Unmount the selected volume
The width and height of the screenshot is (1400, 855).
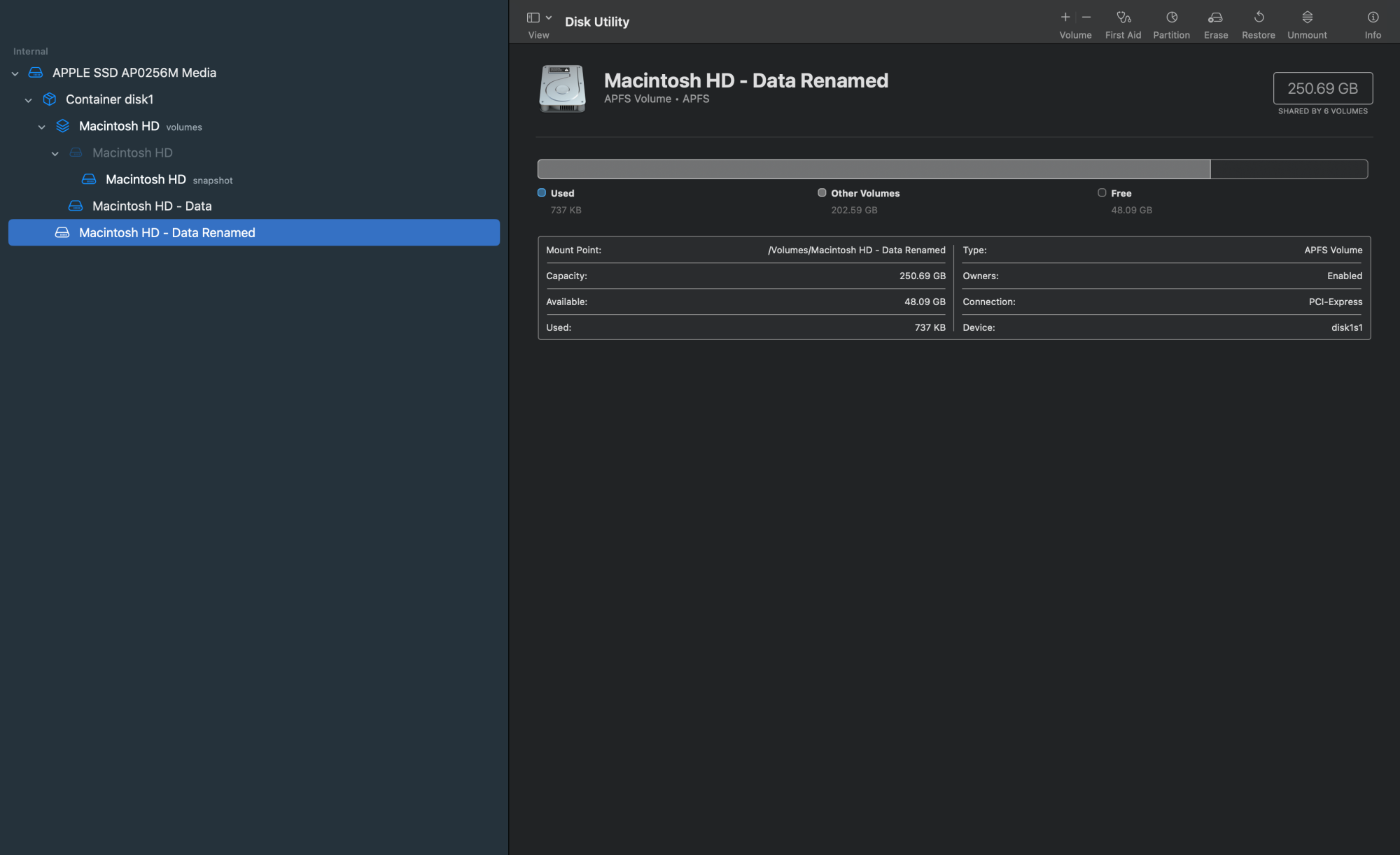point(1306,17)
